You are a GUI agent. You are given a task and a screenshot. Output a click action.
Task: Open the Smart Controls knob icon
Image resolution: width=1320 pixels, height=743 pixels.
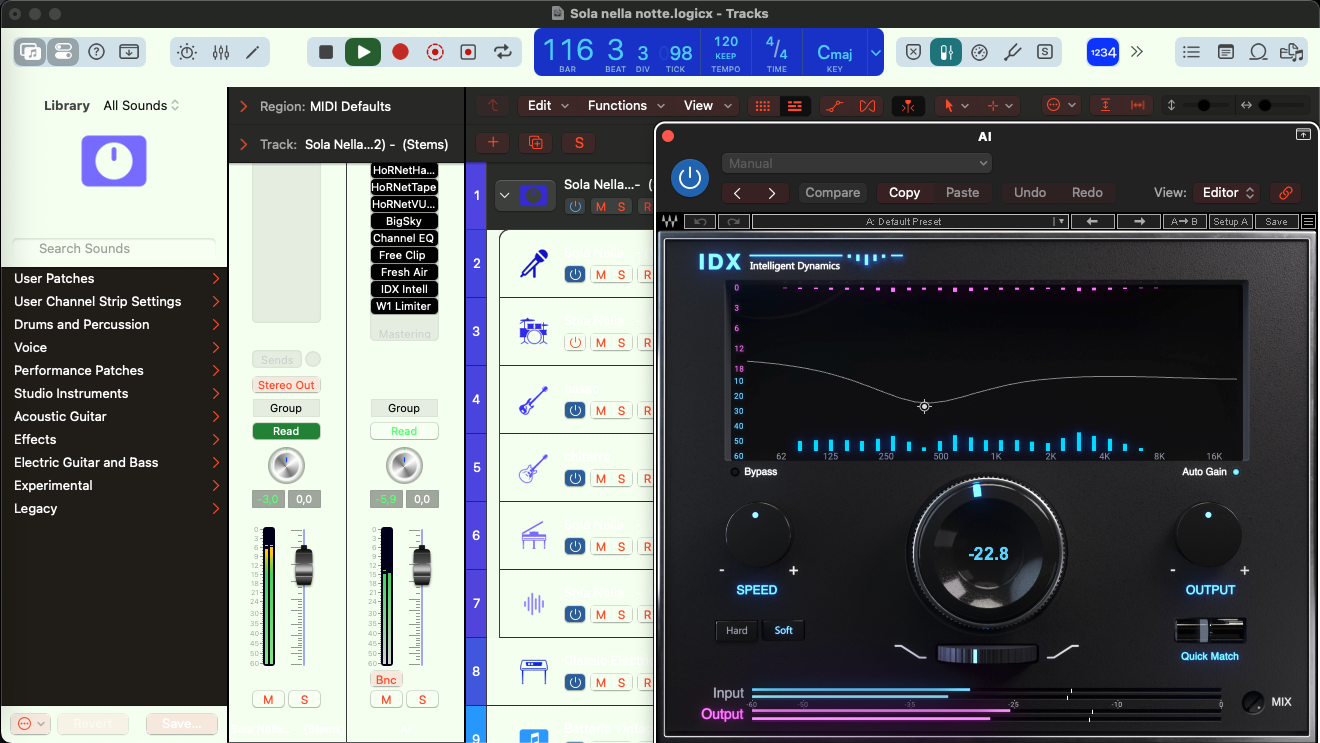187,52
